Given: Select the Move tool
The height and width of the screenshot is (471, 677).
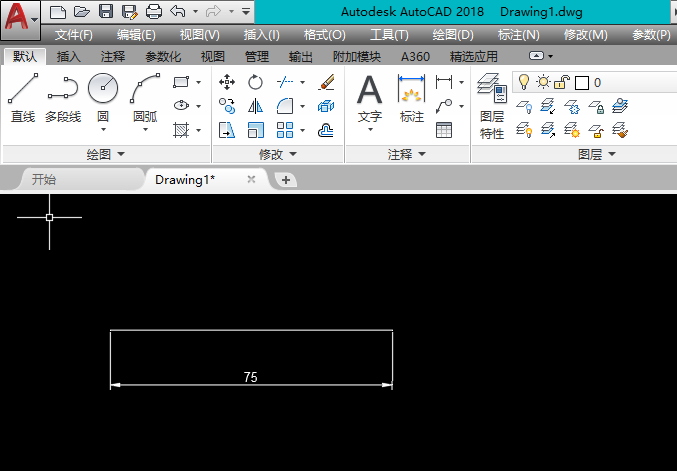Looking at the screenshot, I should [x=227, y=82].
